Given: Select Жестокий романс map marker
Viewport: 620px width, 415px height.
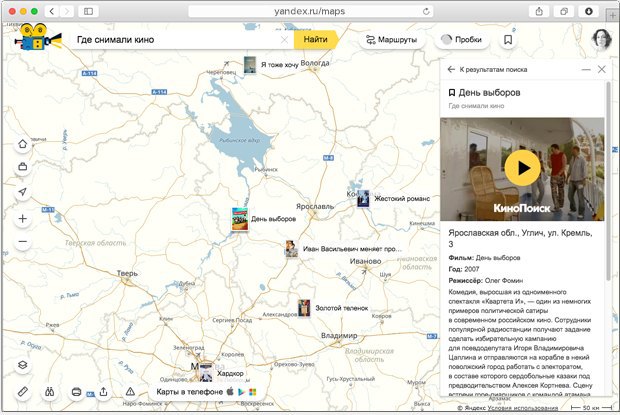Looking at the screenshot, I should click(363, 199).
